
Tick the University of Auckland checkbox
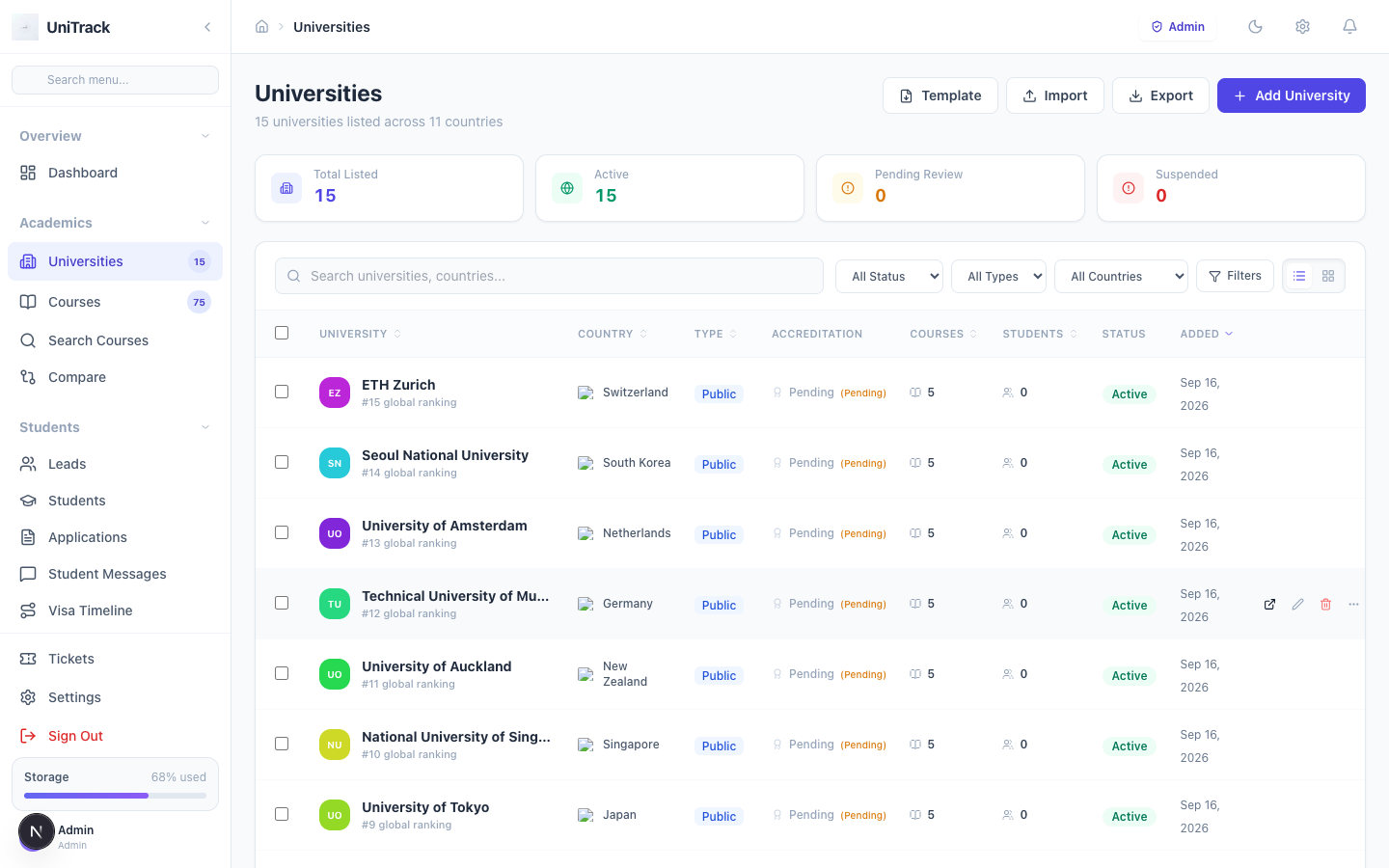[282, 673]
